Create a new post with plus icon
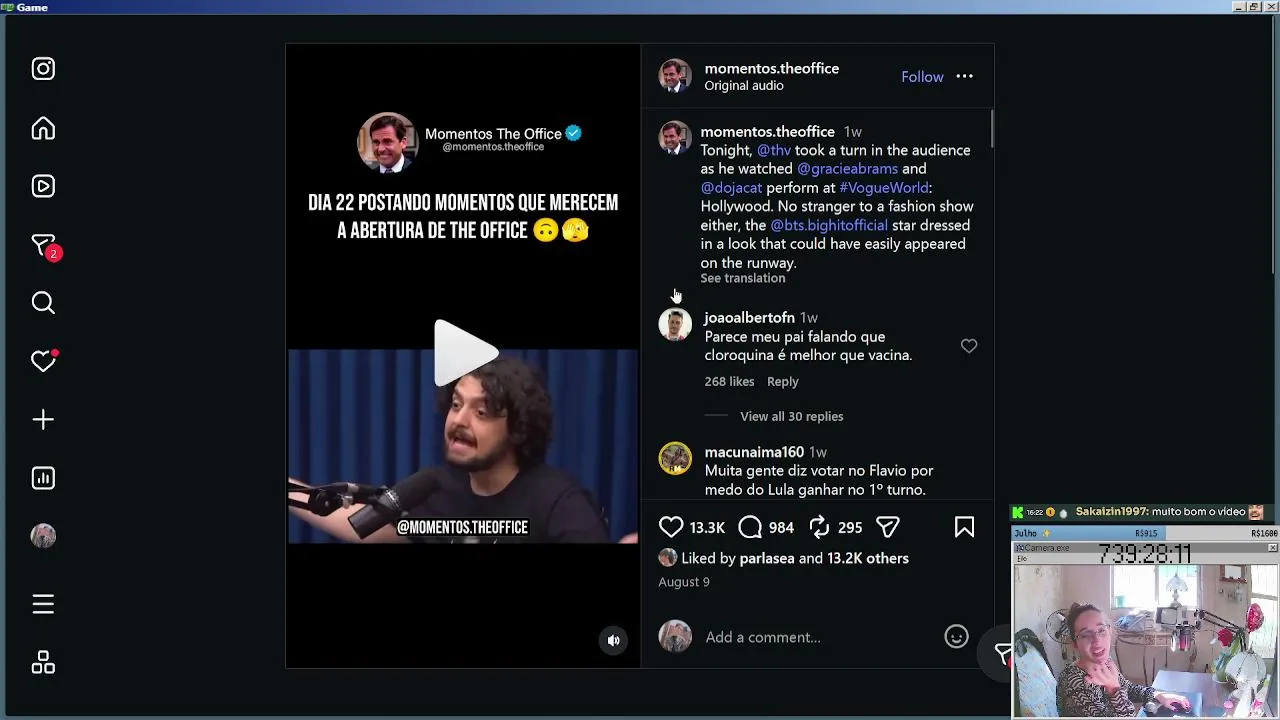This screenshot has width=1280, height=720. coord(43,420)
